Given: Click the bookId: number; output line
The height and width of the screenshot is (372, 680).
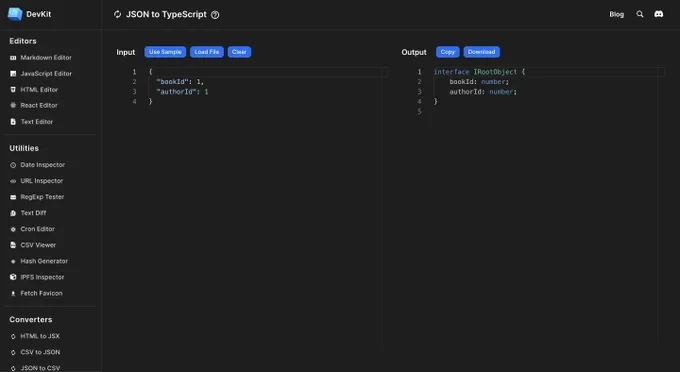Looking at the screenshot, I should (x=479, y=82).
